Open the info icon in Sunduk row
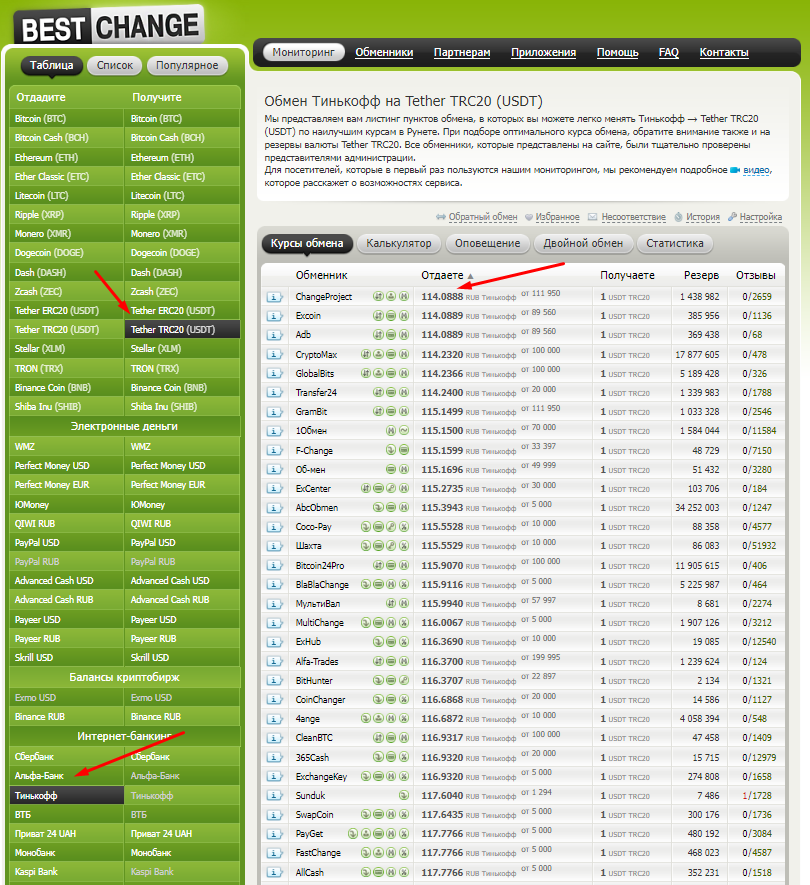The height and width of the screenshot is (885, 810). pyautogui.click(x=274, y=796)
